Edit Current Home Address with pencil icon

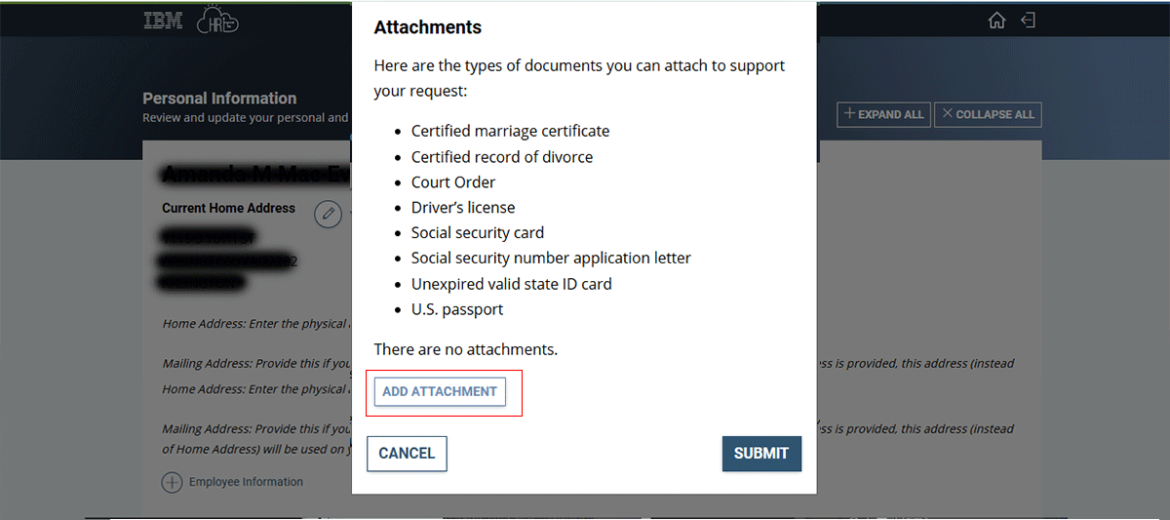point(328,214)
